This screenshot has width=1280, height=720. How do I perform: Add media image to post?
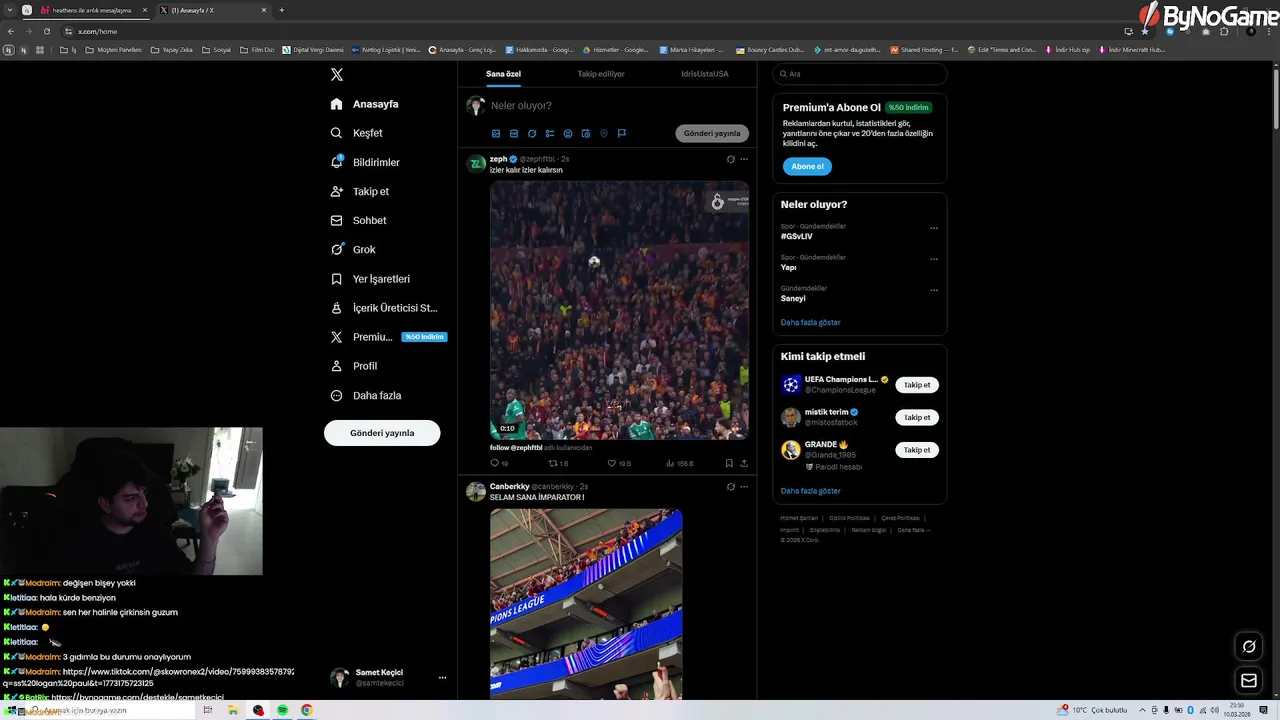pyautogui.click(x=496, y=133)
